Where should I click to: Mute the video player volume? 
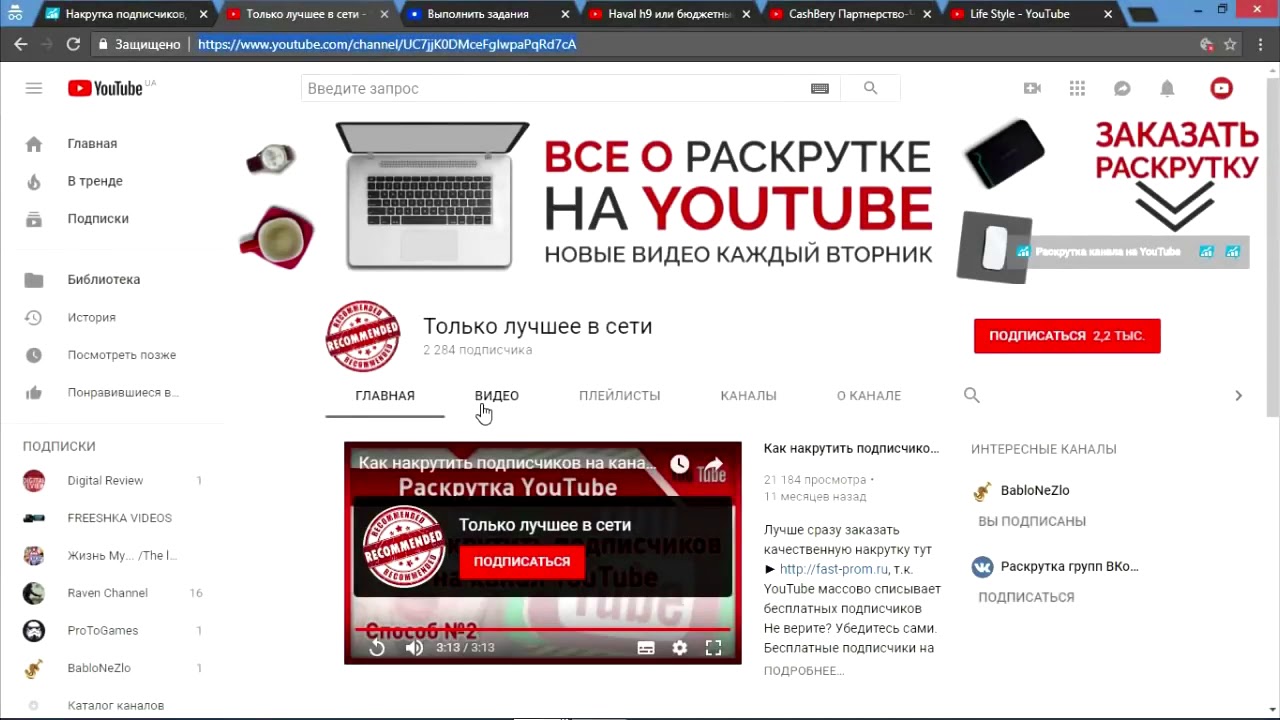[414, 647]
